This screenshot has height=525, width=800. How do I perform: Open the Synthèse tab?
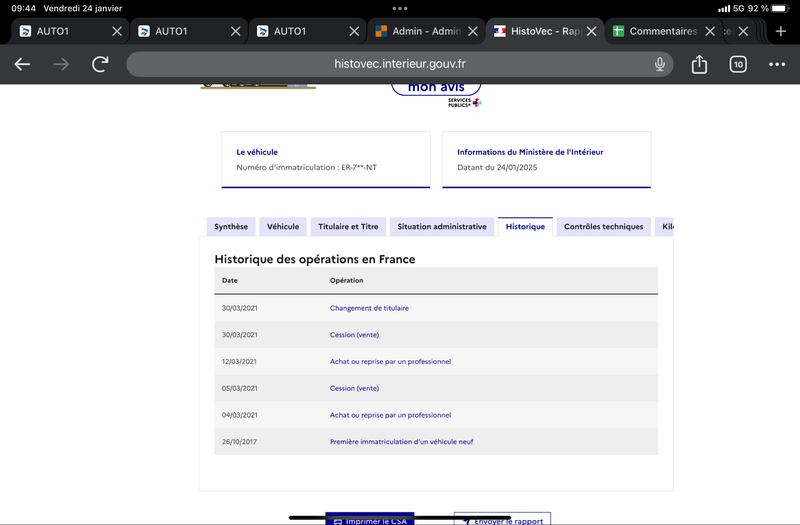pyautogui.click(x=231, y=227)
